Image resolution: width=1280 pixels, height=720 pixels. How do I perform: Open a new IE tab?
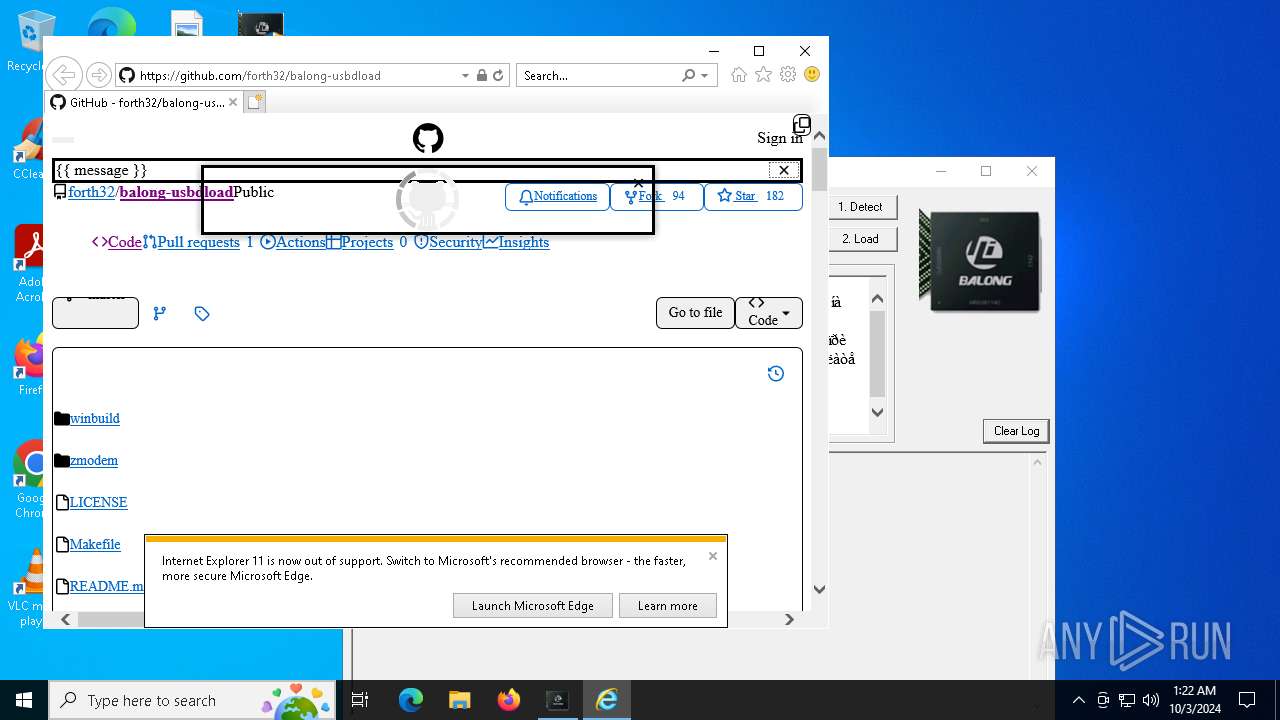click(255, 102)
